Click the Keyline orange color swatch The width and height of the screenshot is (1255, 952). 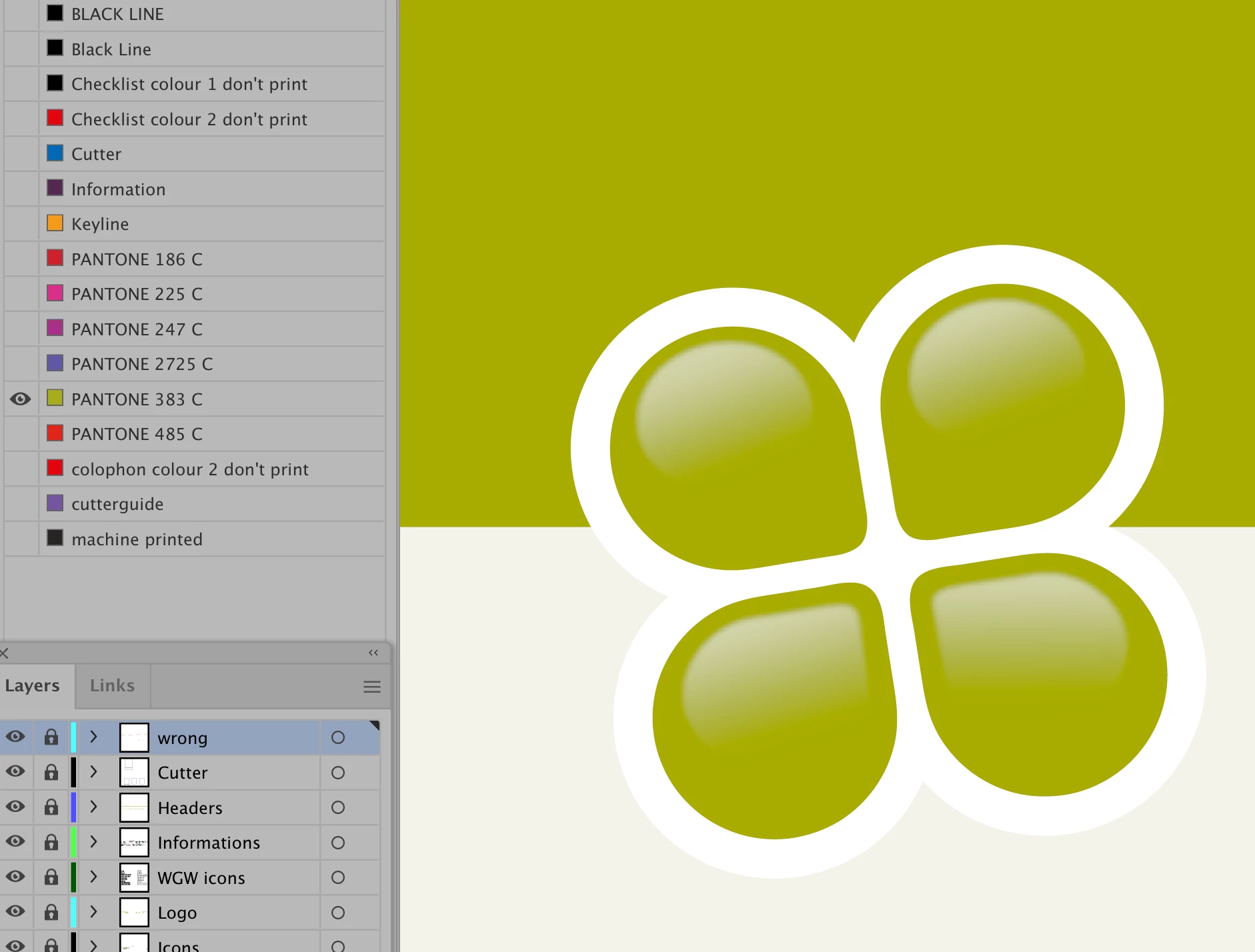click(x=55, y=223)
